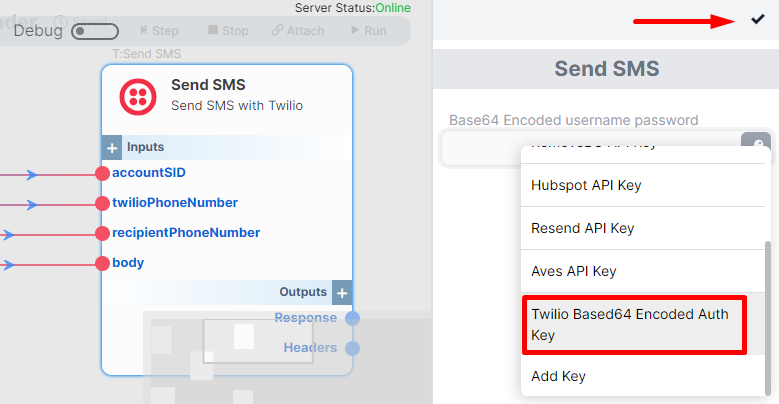Add a new input with plus icon

[x=112, y=148]
